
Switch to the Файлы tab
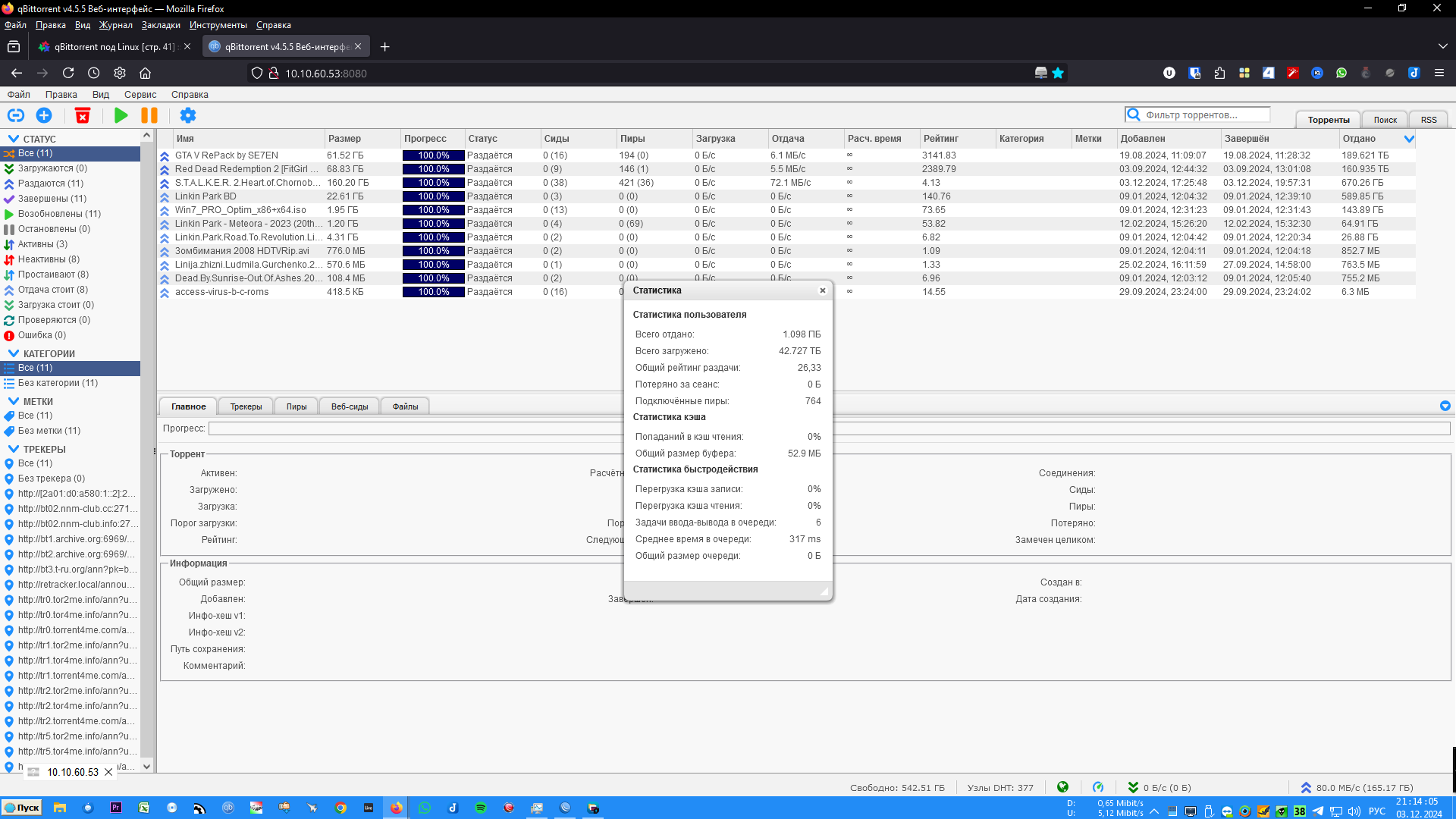[405, 406]
